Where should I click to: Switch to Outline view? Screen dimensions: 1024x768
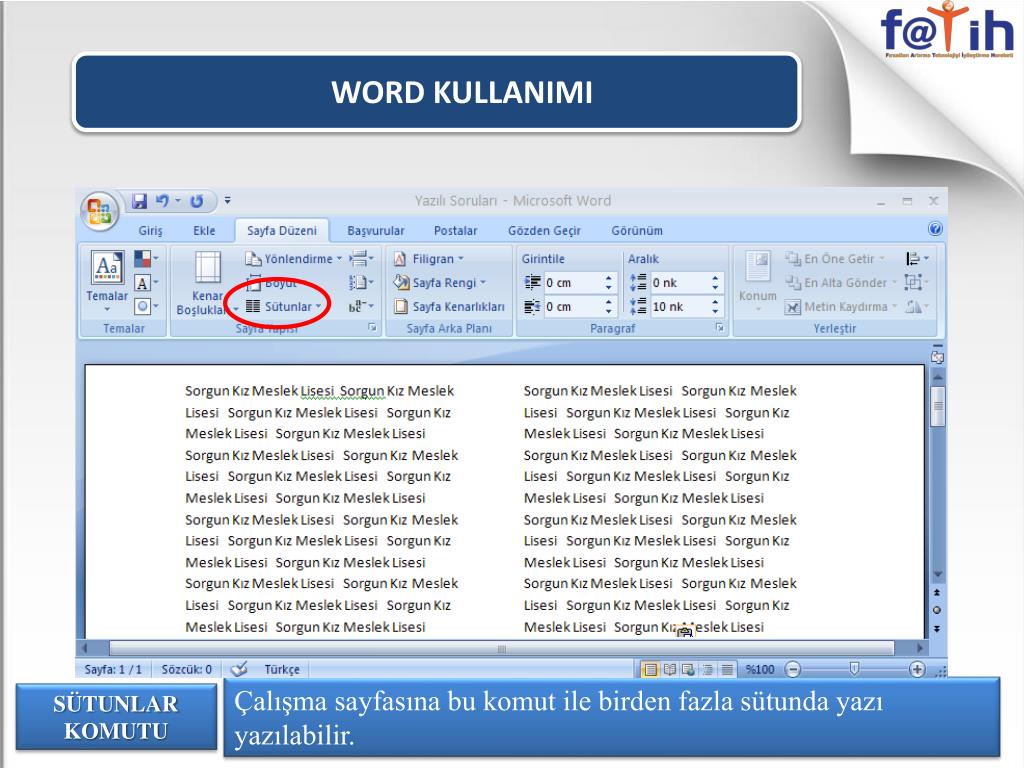pos(708,669)
